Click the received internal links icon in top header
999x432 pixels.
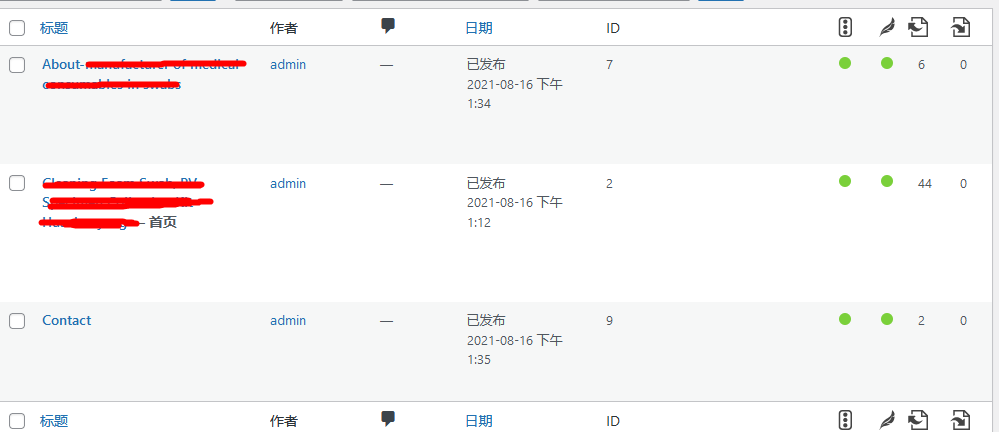[961, 27]
